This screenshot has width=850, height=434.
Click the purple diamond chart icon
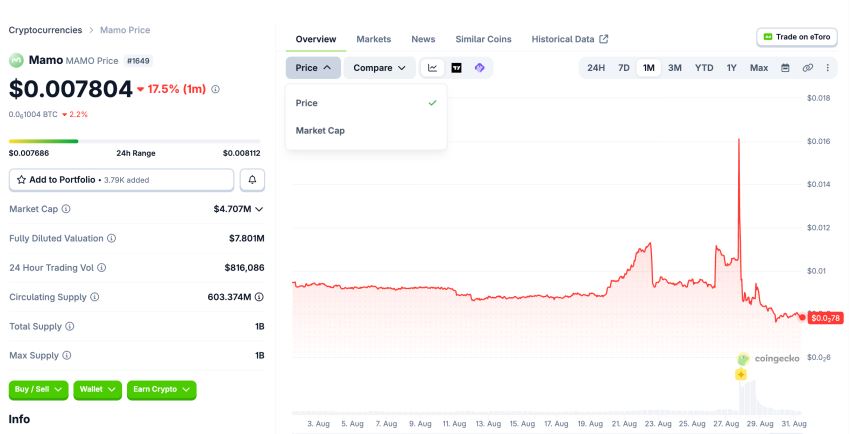pos(479,68)
